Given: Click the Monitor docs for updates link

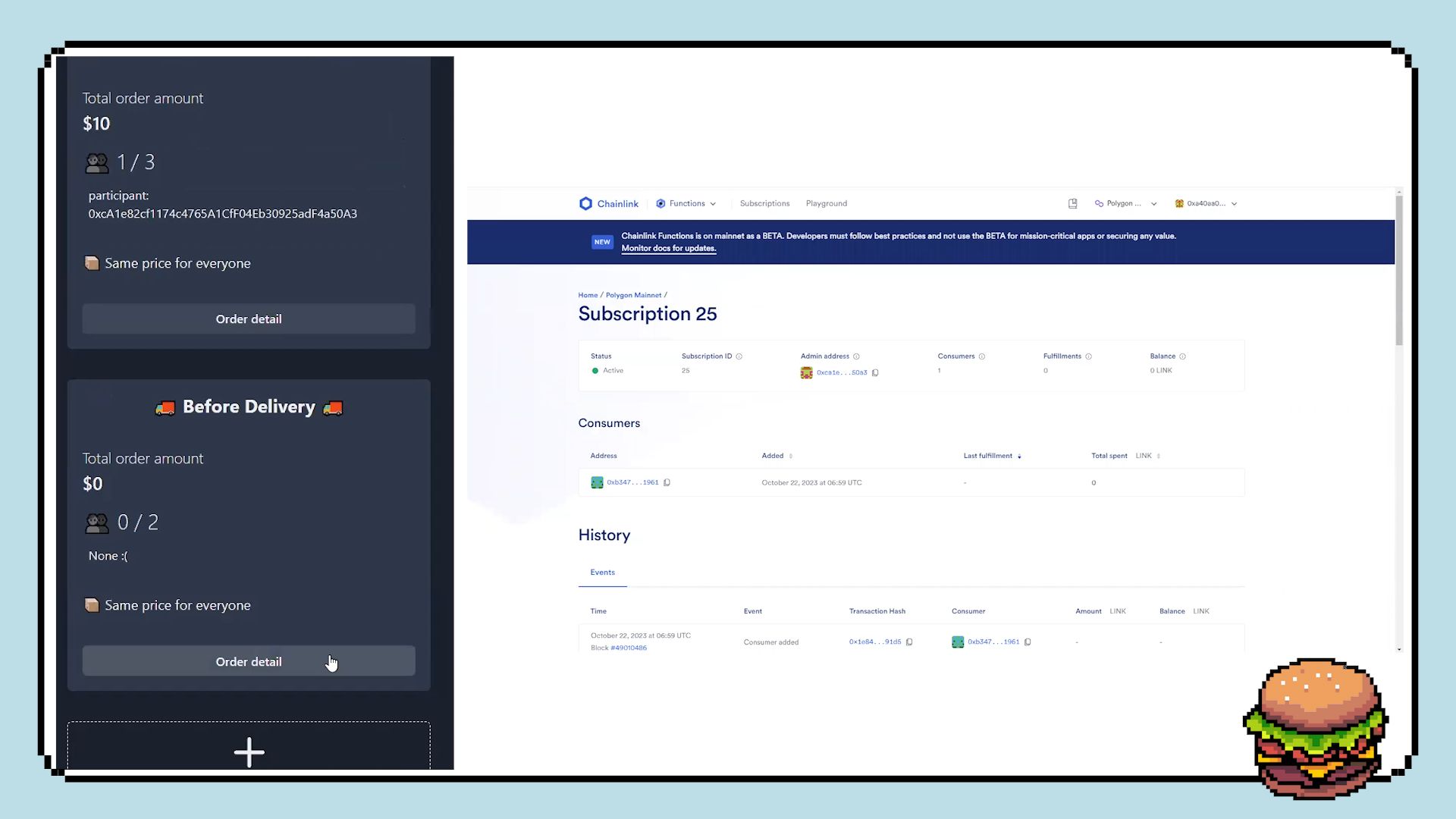Looking at the screenshot, I should [x=668, y=248].
